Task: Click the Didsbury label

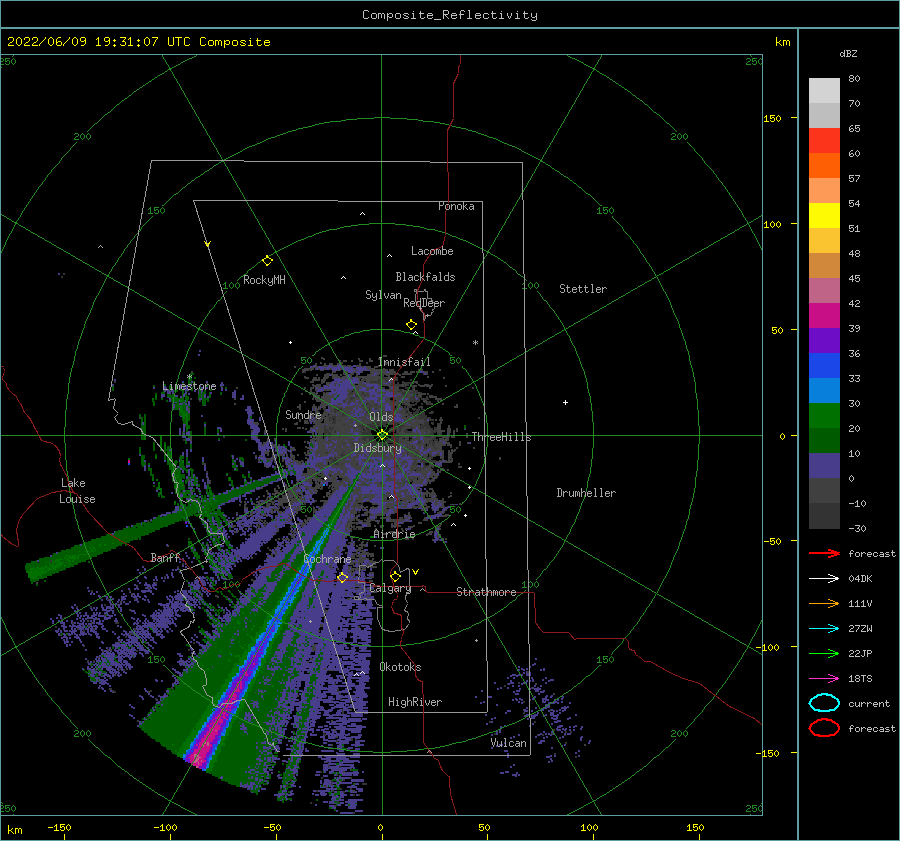Action: 378,448
